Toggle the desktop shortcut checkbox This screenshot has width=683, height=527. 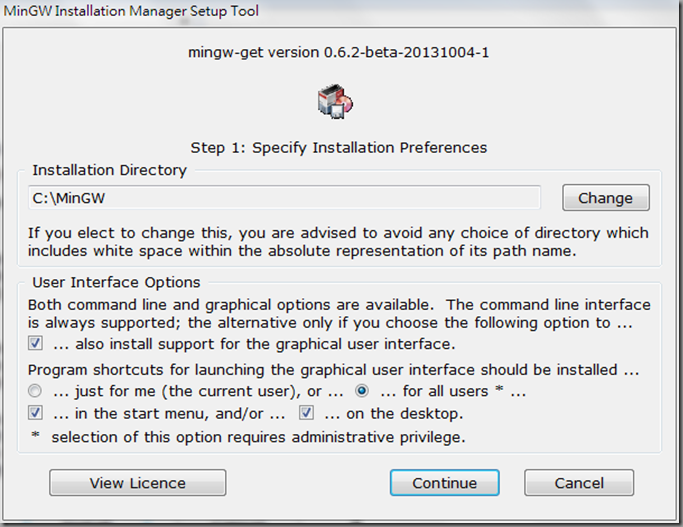tap(306, 412)
